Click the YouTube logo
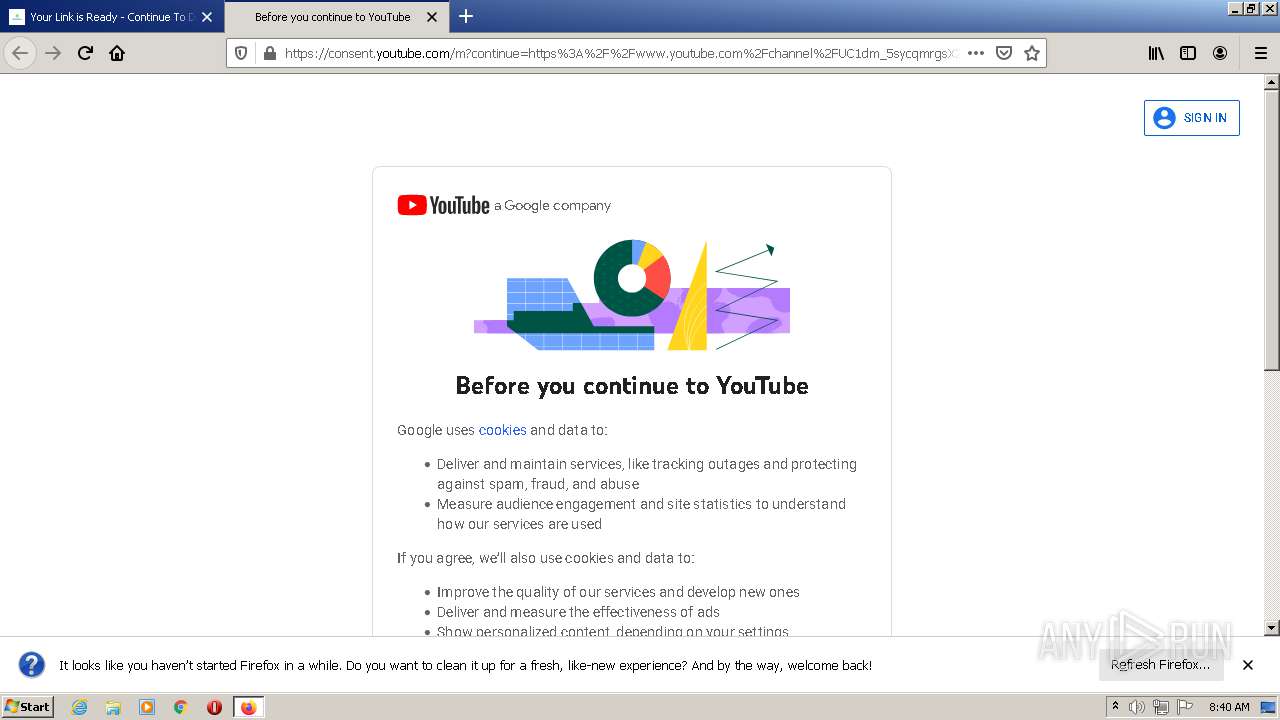 [x=443, y=205]
